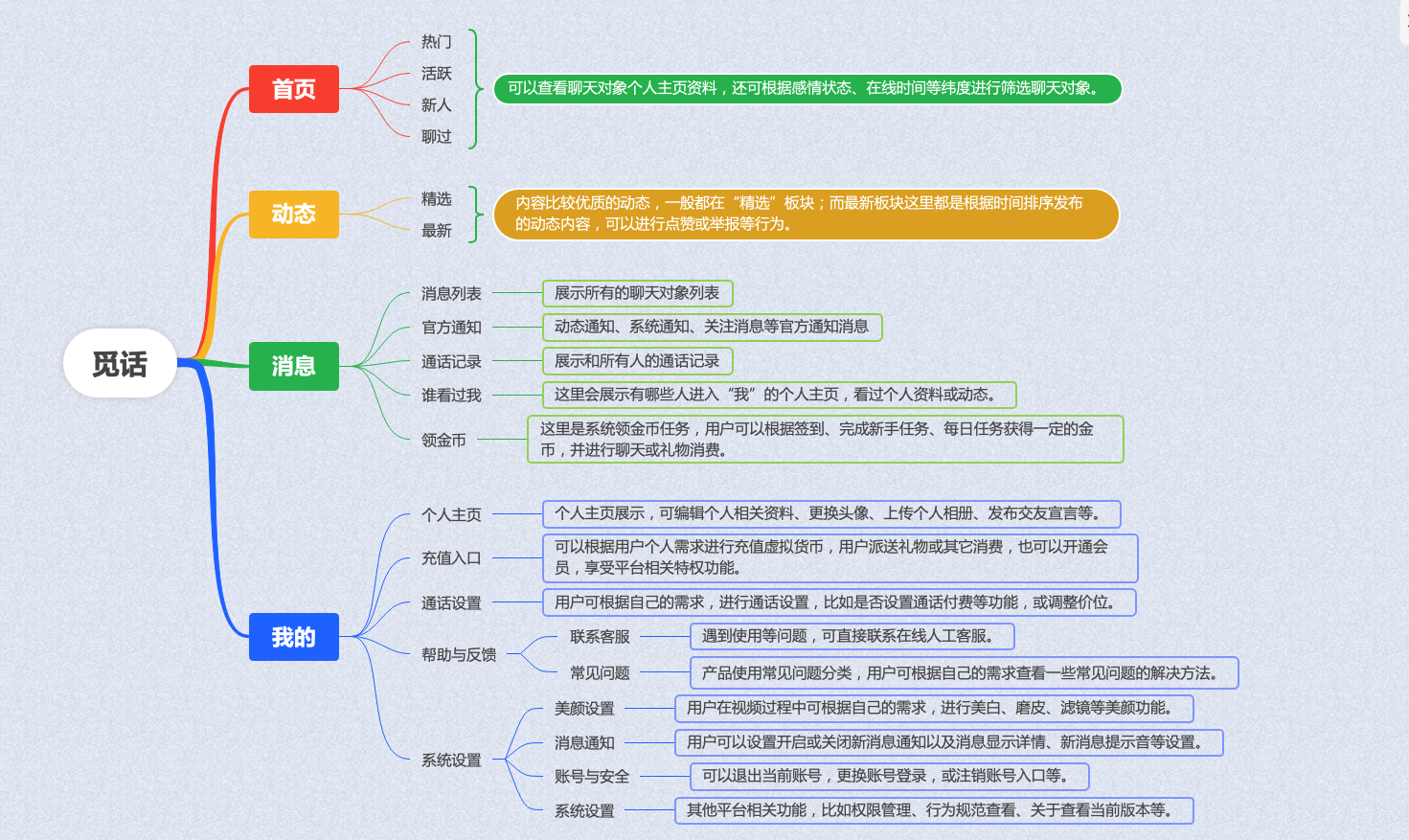1409x840 pixels.
Task: Select the orange note about 精选 板块
Action: [806, 214]
